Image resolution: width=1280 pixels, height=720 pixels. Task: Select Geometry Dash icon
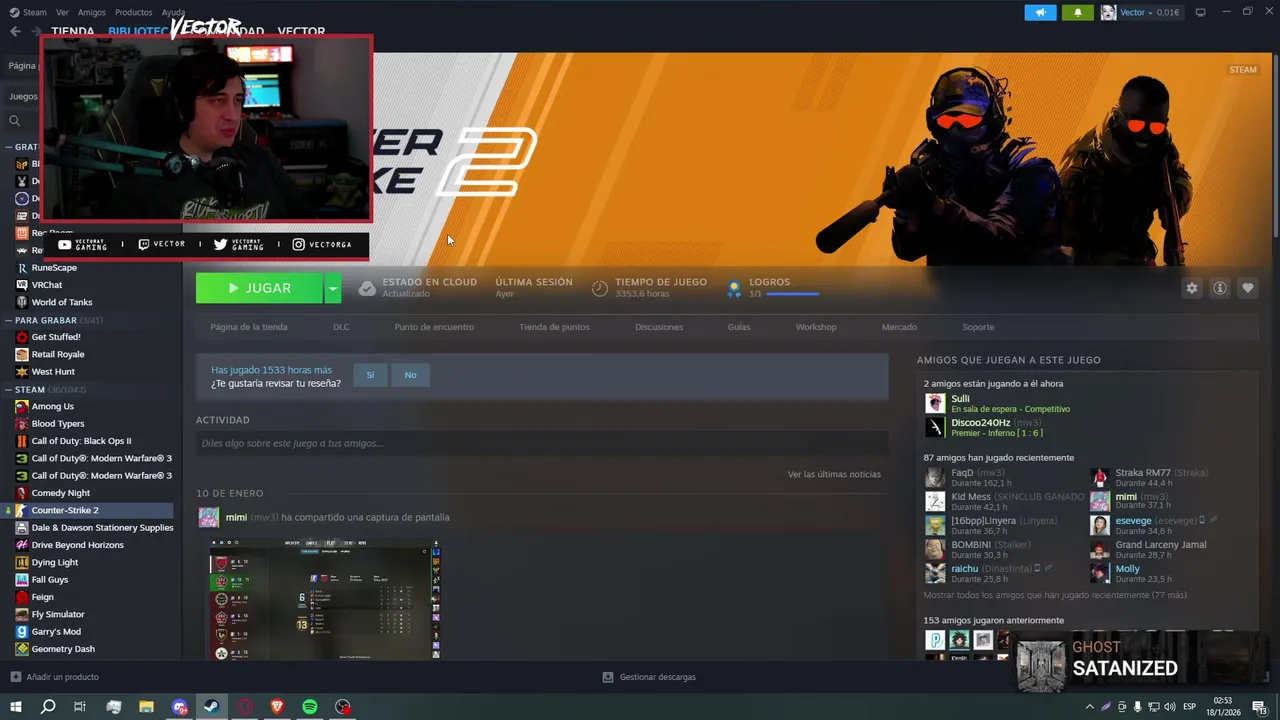22,649
